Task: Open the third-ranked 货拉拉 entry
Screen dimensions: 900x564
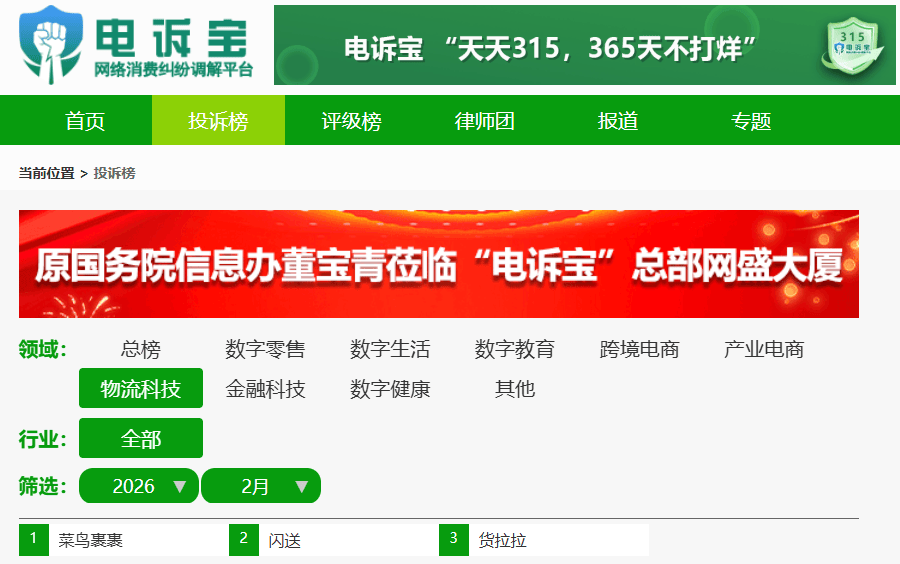Action: pyautogui.click(x=502, y=541)
